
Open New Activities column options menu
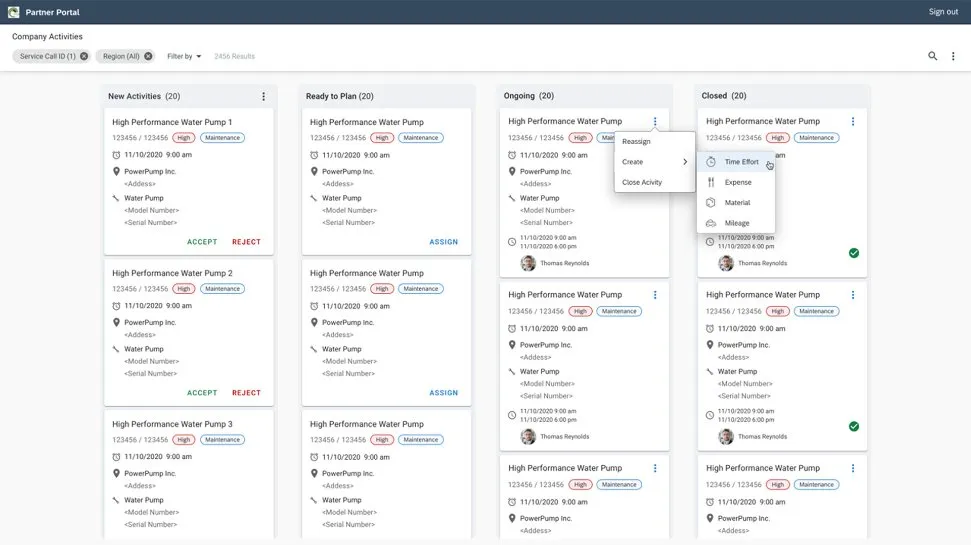click(264, 97)
